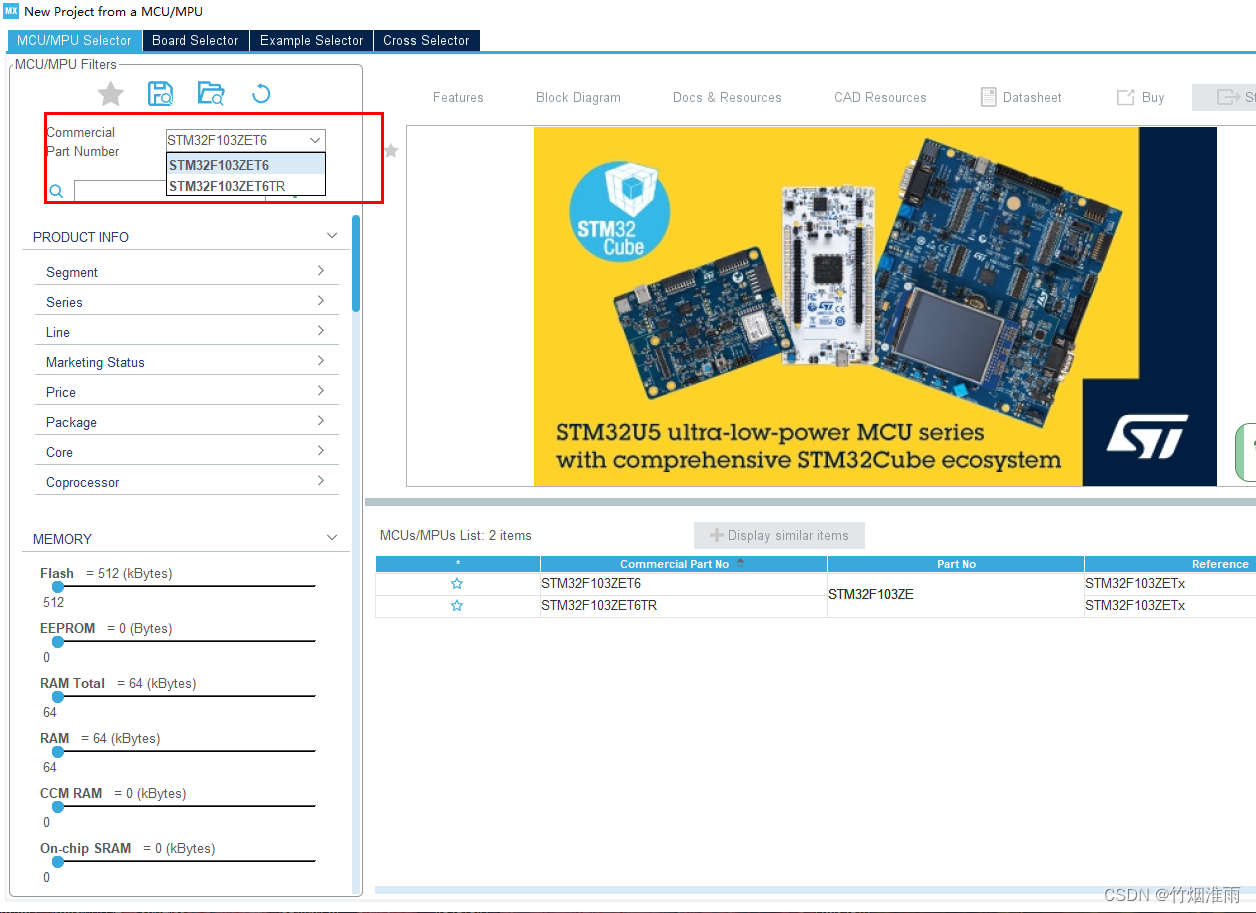Switch to Cross Selector tab
Viewport: 1256px width, 913px height.
click(x=426, y=40)
